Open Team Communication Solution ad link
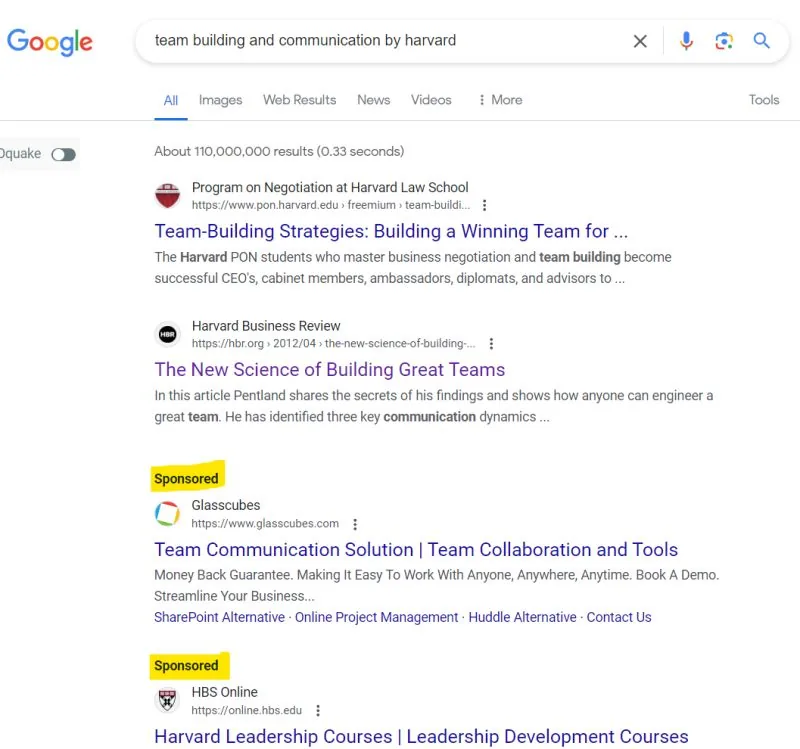 [x=416, y=550]
